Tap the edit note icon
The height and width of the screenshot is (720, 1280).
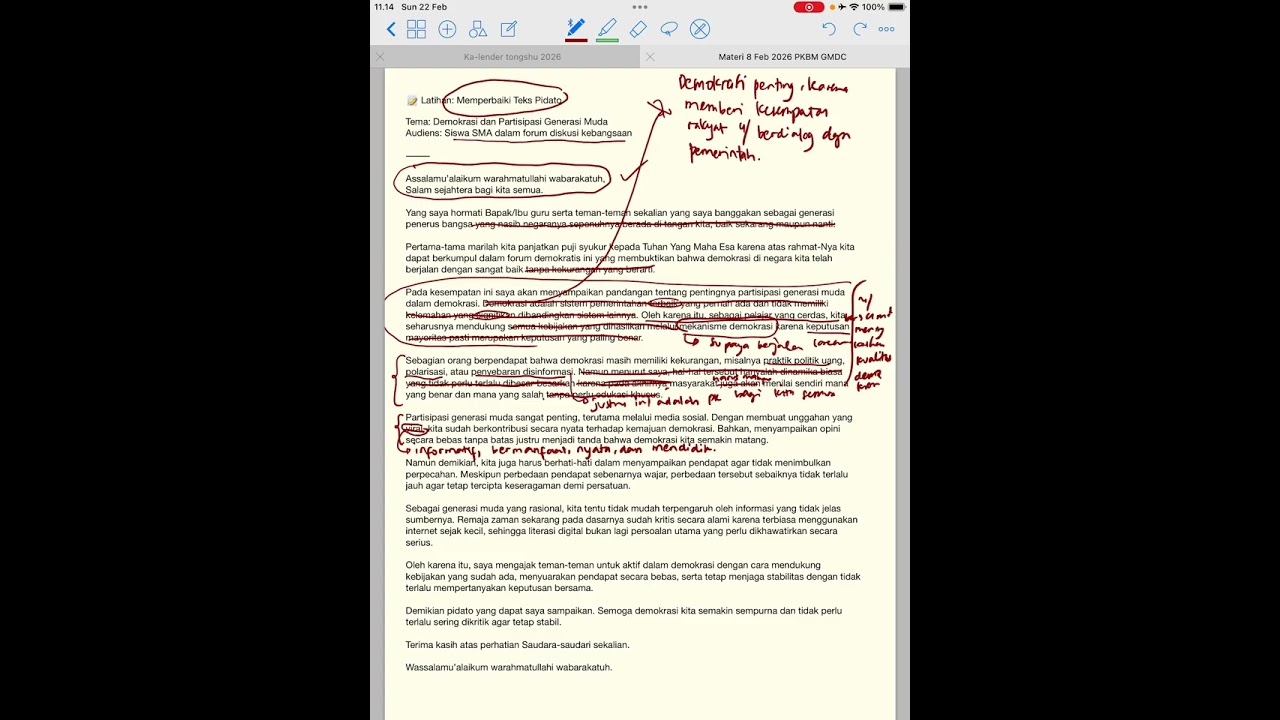click(x=508, y=29)
